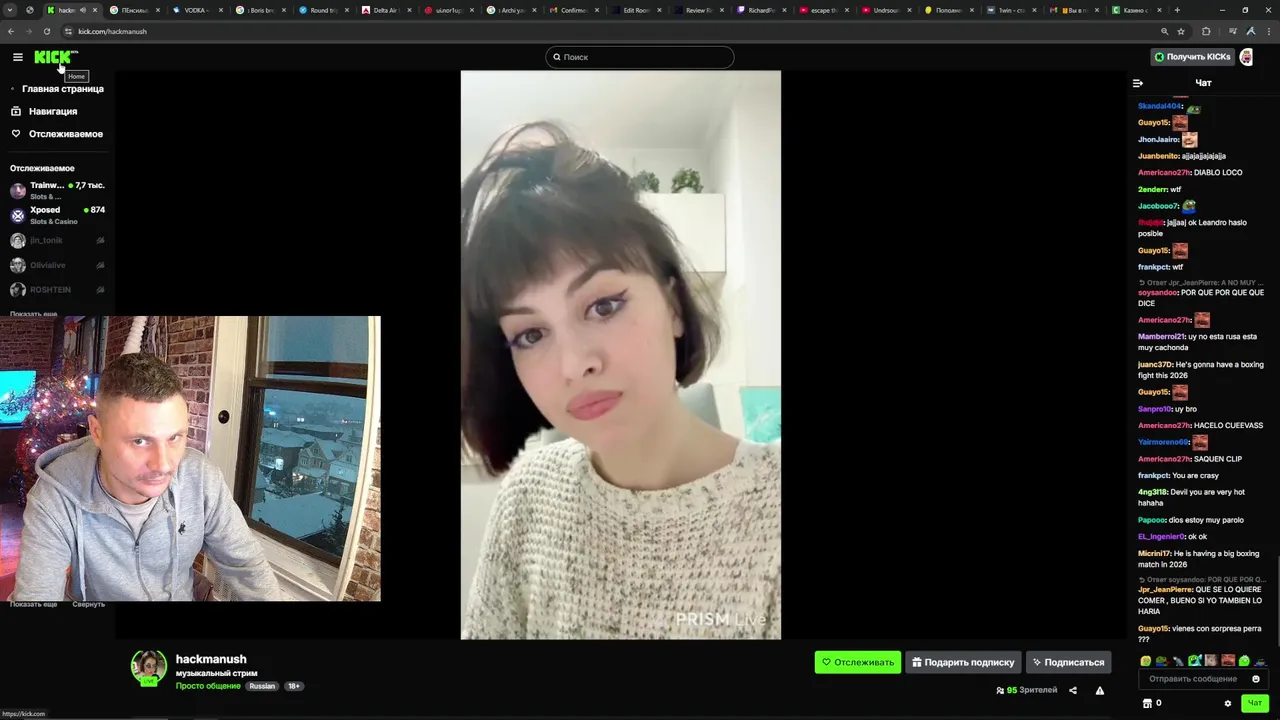Click the green Чат send button

[1254, 703]
